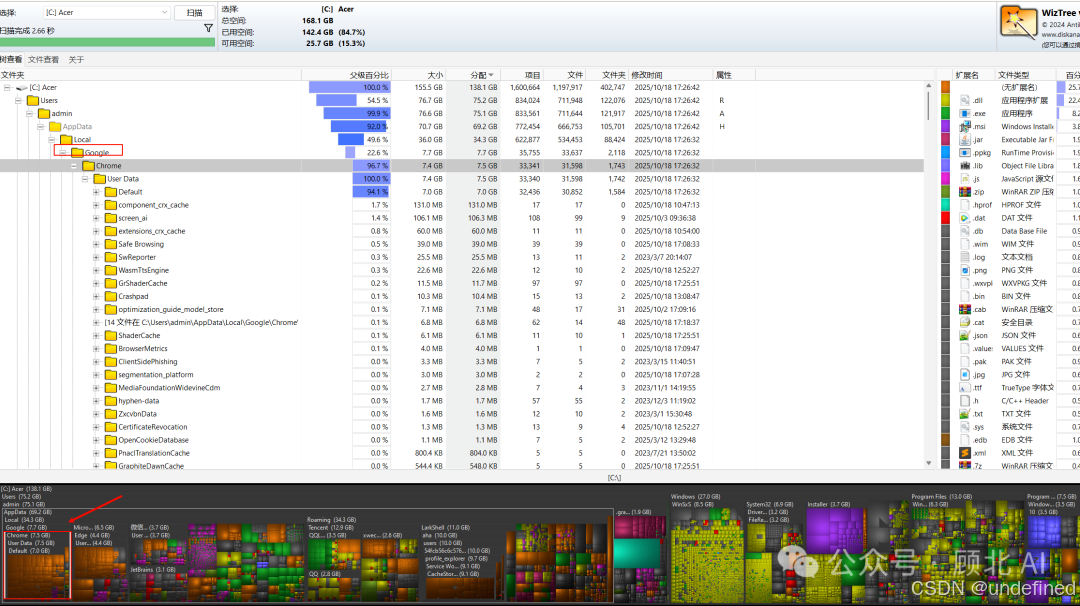This screenshot has width=1080, height=606.
Task: Collapse the User Data folder node
Action: (85, 179)
